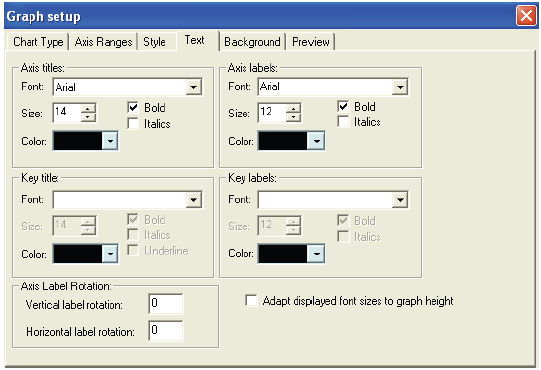Close the Graph setup dialog
Image resolution: width=541 pixels, height=370 pixels.
click(x=526, y=16)
